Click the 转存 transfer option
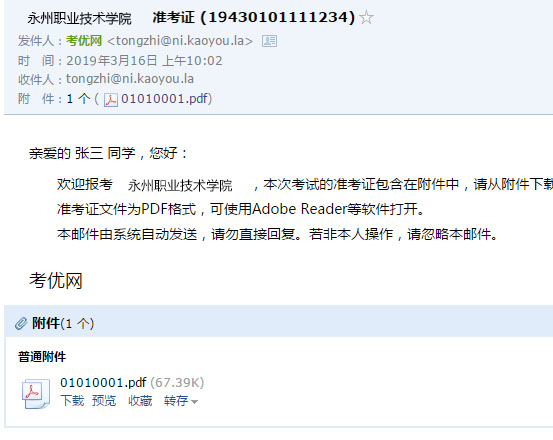The width and height of the screenshot is (553, 440). (176, 401)
